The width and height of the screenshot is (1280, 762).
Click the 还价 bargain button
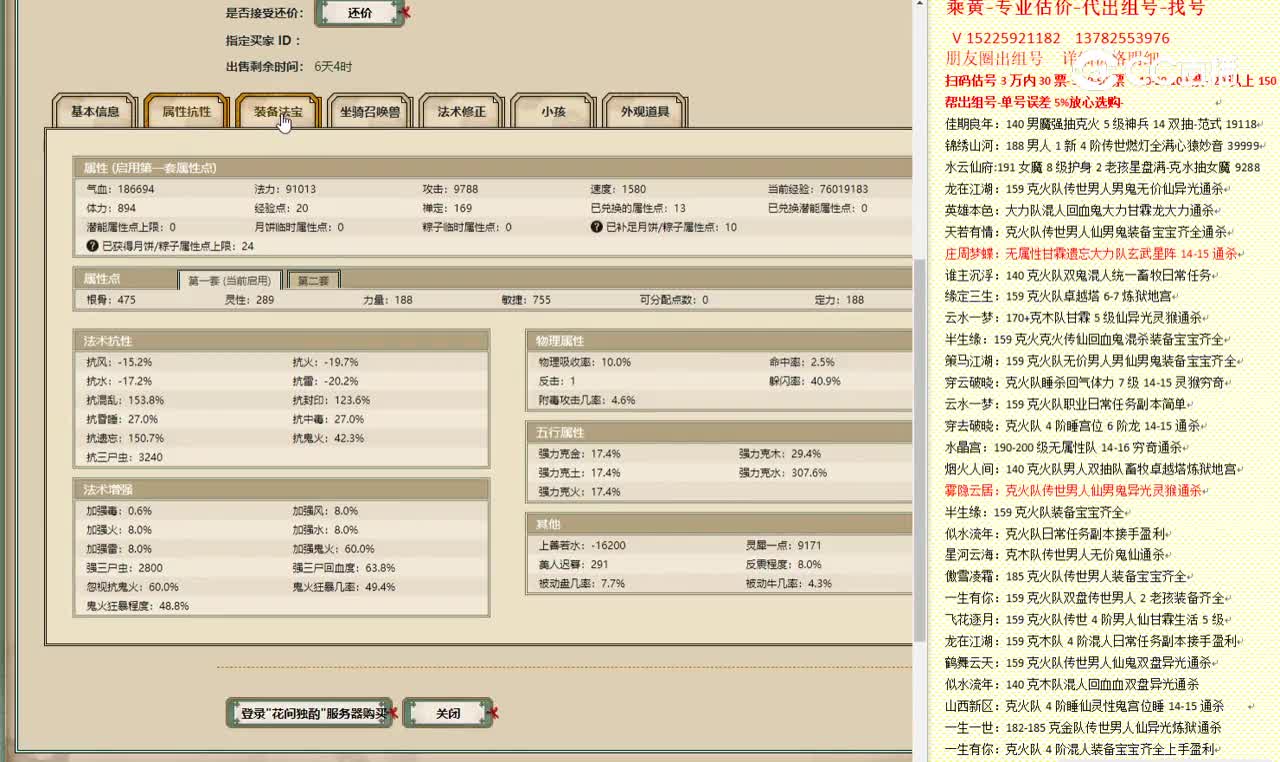[360, 13]
